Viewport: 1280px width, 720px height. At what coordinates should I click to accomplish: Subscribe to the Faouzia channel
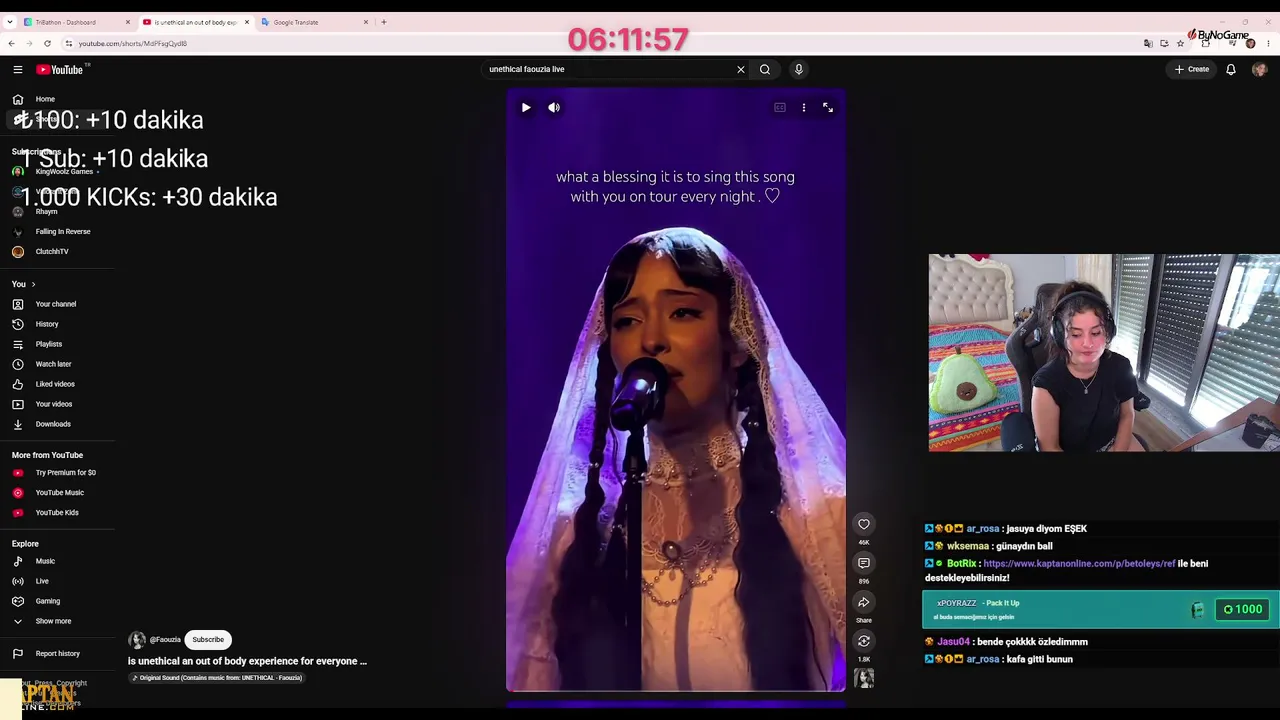(x=208, y=640)
